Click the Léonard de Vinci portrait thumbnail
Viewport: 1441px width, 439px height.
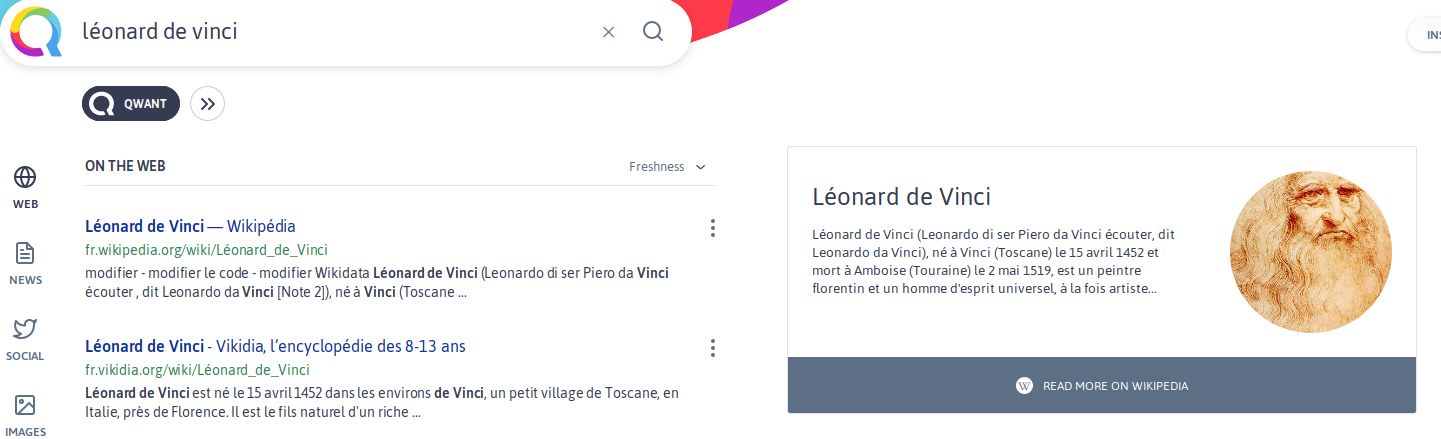(1311, 251)
